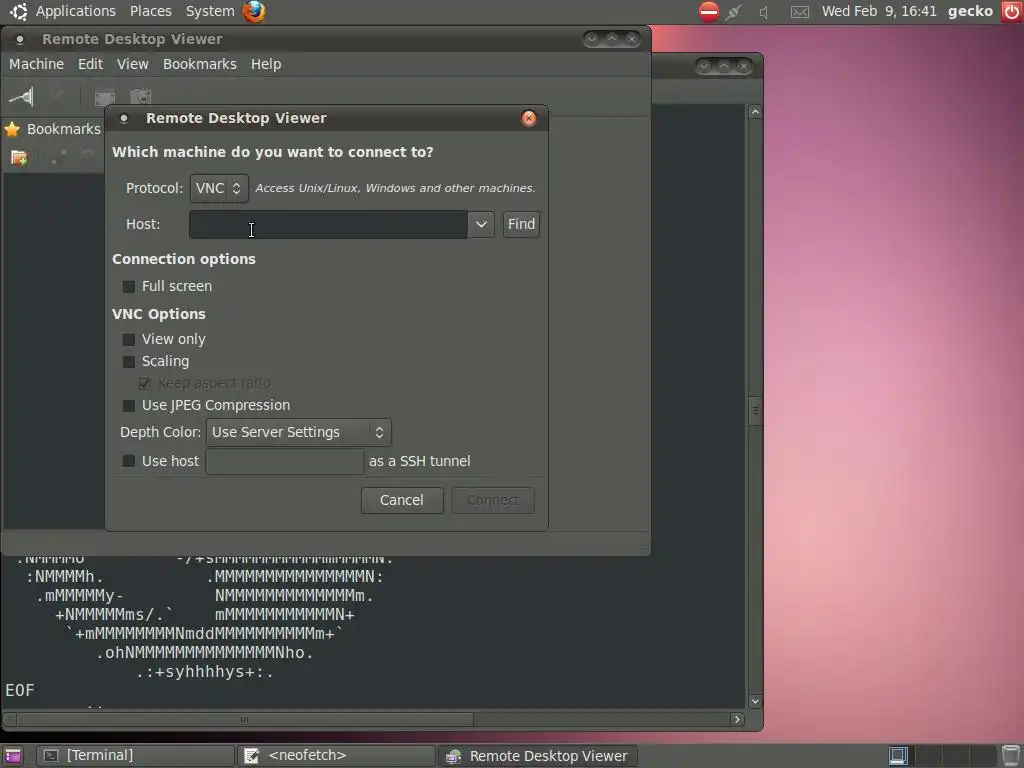
Task: Click the SSH tunnel host text field
Action: coord(285,461)
